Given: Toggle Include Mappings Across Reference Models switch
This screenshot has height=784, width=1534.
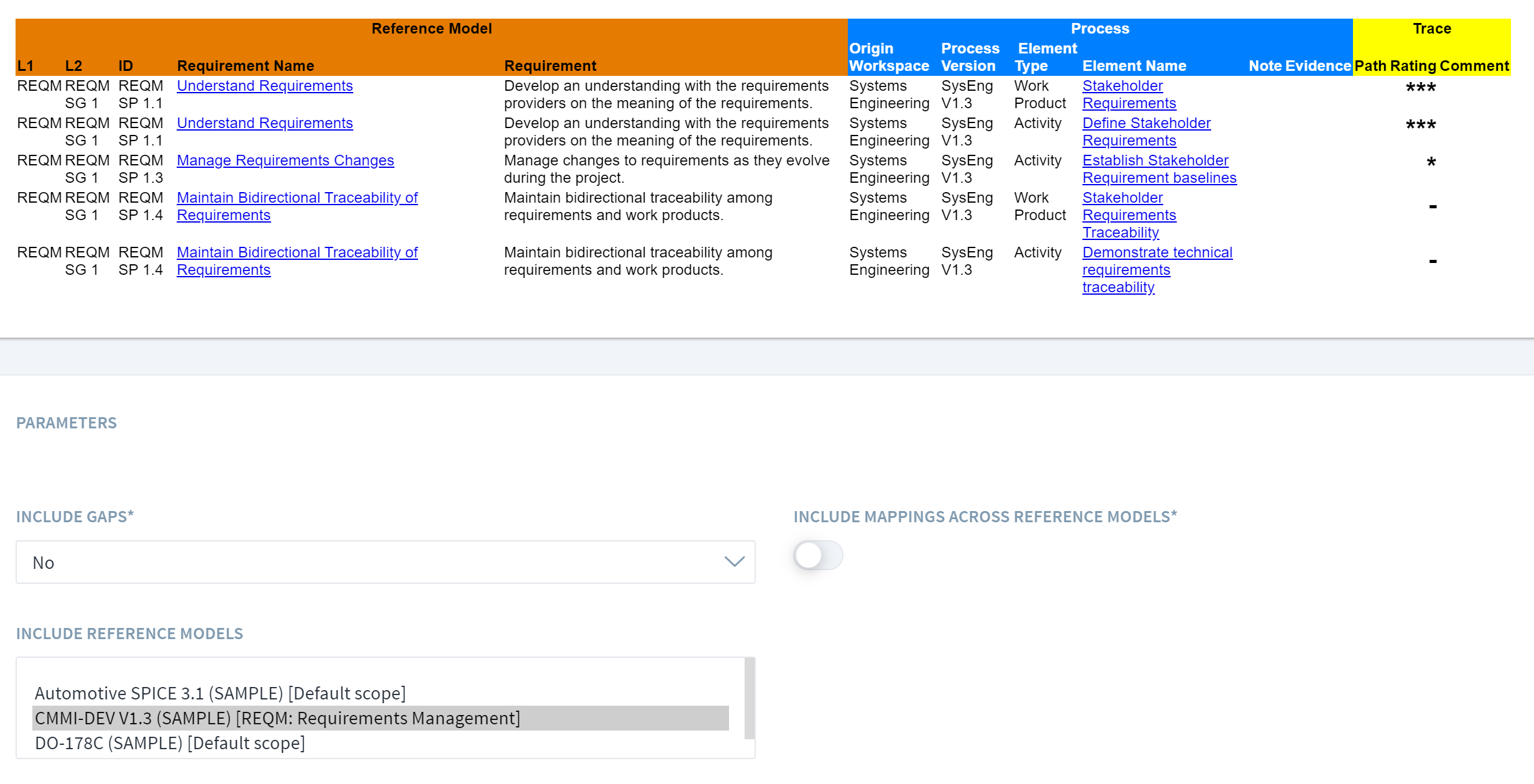Looking at the screenshot, I should click(817, 555).
